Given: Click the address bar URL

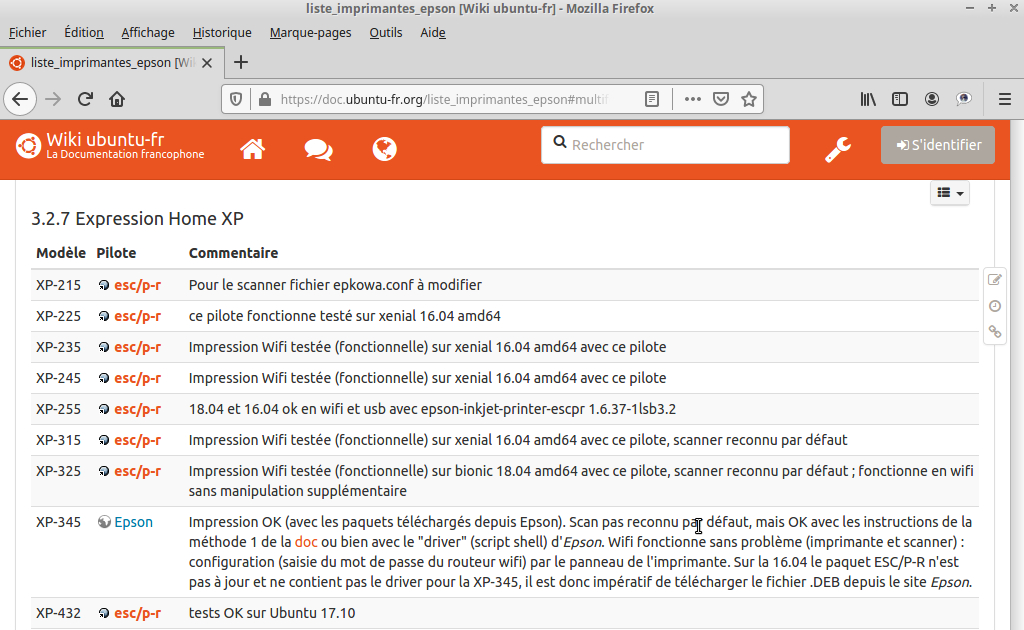Looking at the screenshot, I should (444, 99).
